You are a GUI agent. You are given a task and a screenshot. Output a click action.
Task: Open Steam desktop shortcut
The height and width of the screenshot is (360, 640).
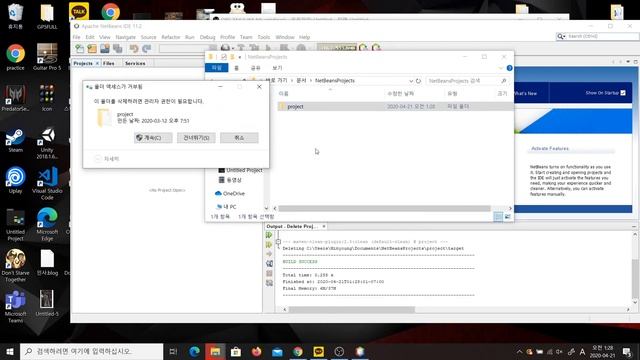click(16, 141)
